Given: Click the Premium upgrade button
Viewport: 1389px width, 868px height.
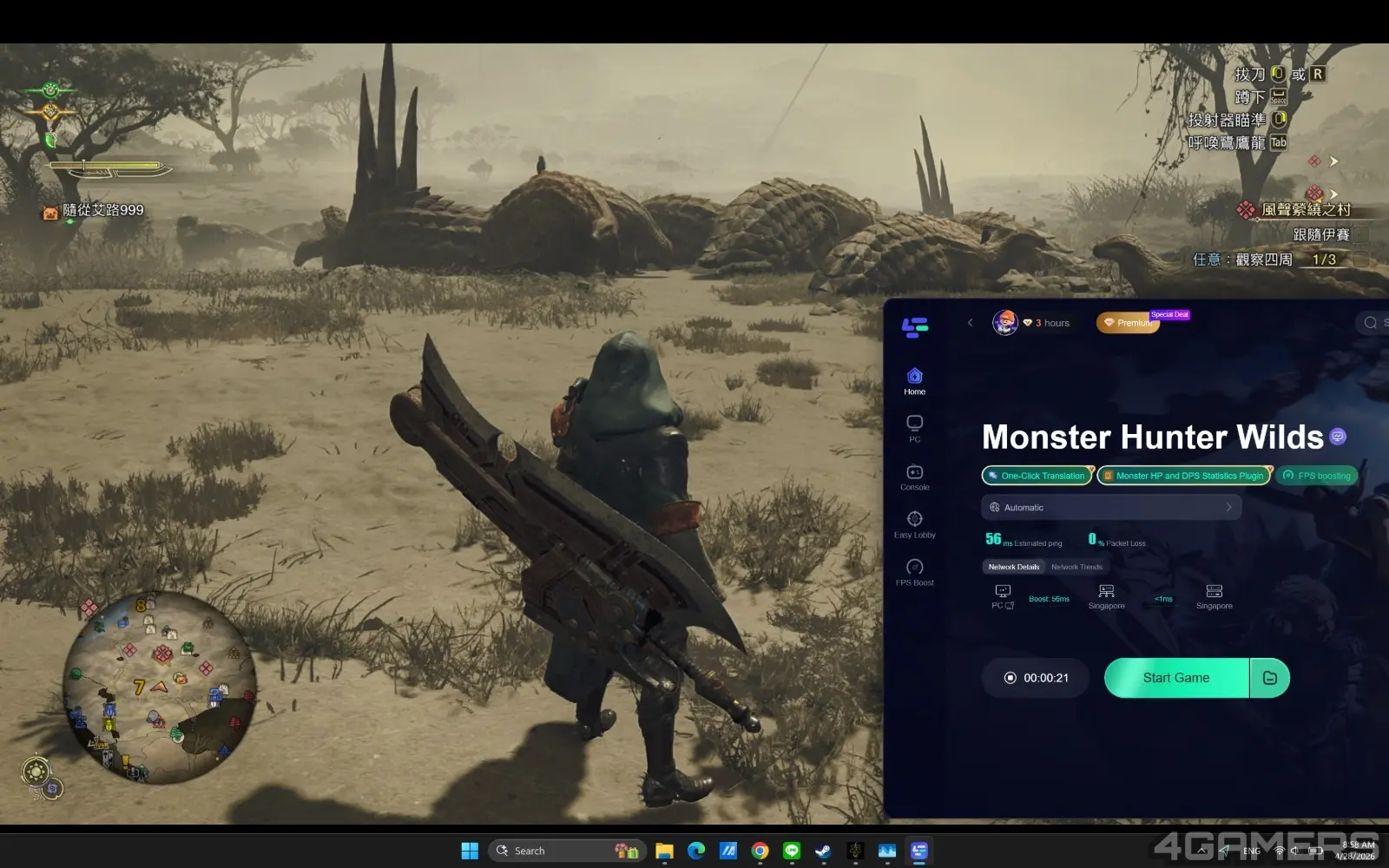Looking at the screenshot, I should point(1129,323).
